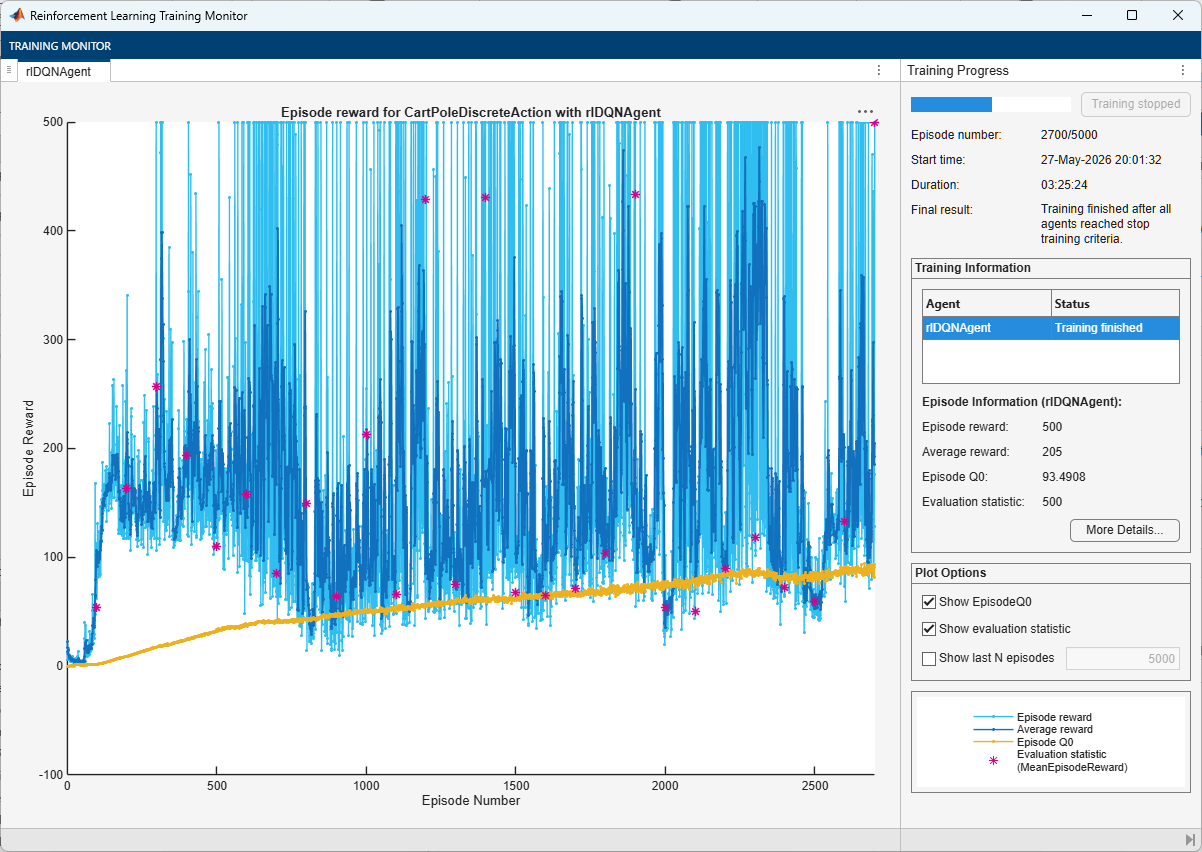Screen dimensions: 1202x852
Task: Click the Episode Q0 value 93.4908
Action: click(x=1064, y=477)
